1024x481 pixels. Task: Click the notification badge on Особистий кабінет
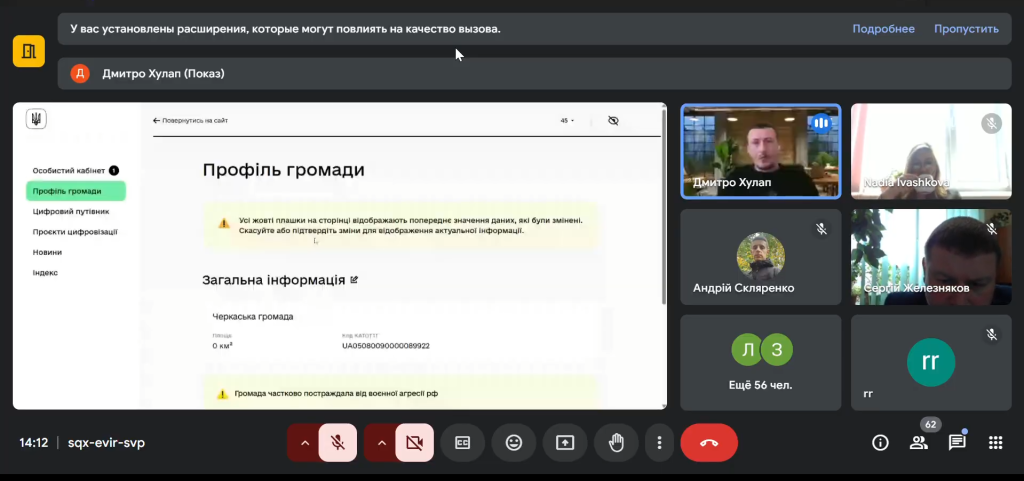click(x=114, y=170)
